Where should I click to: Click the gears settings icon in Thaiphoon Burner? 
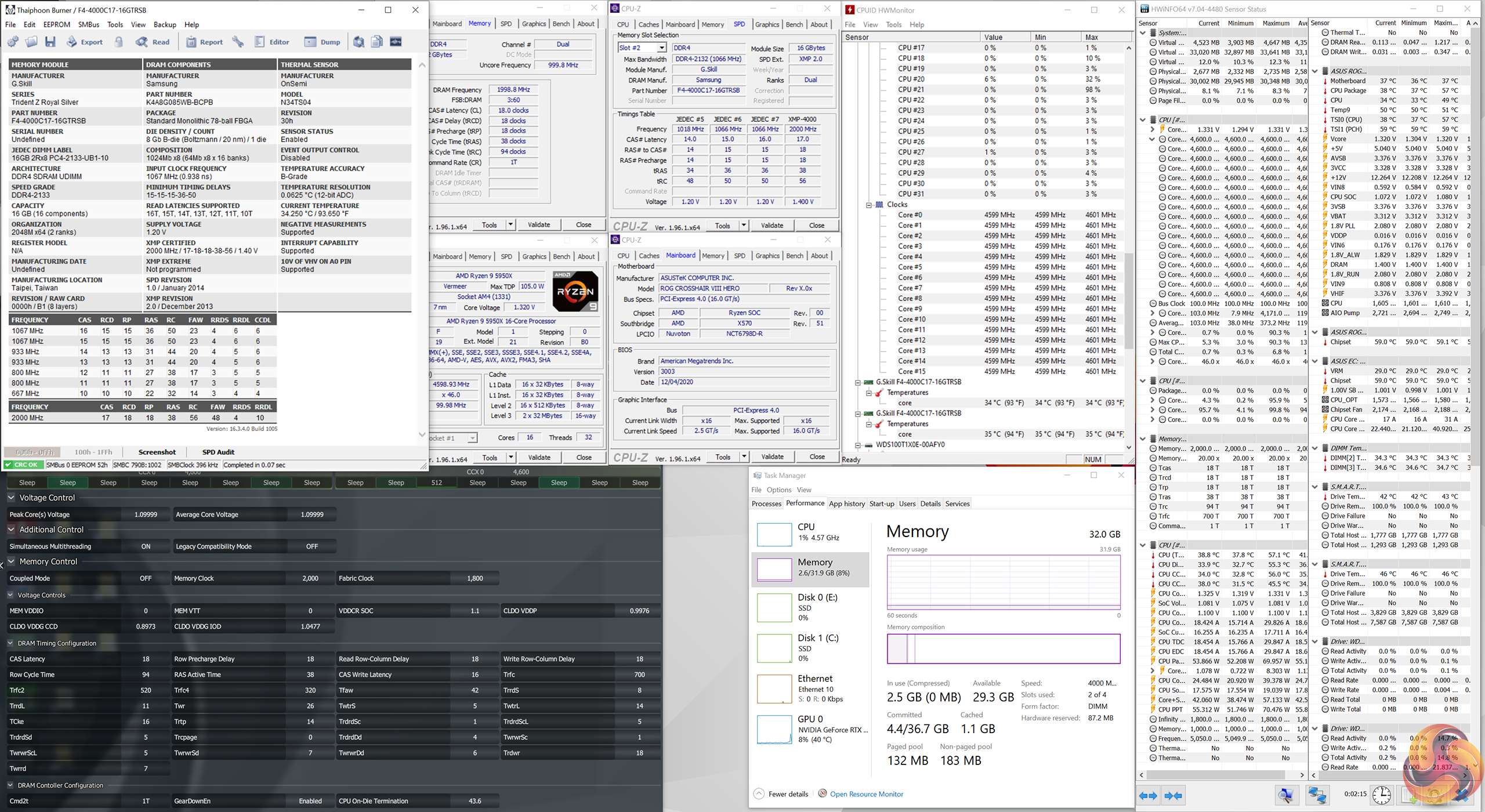click(x=13, y=42)
